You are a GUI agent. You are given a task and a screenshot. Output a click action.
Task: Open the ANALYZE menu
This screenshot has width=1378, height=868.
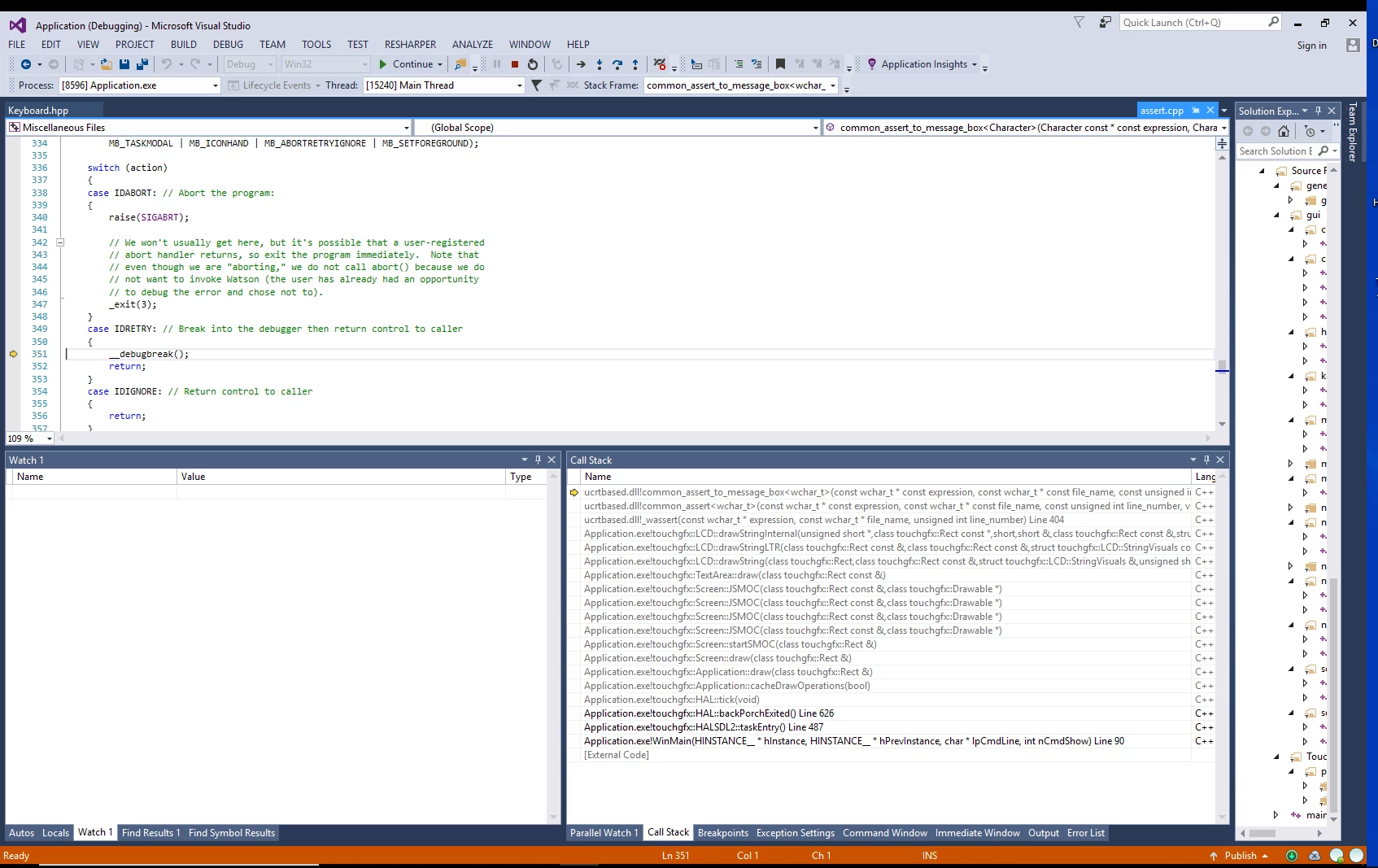tap(473, 45)
